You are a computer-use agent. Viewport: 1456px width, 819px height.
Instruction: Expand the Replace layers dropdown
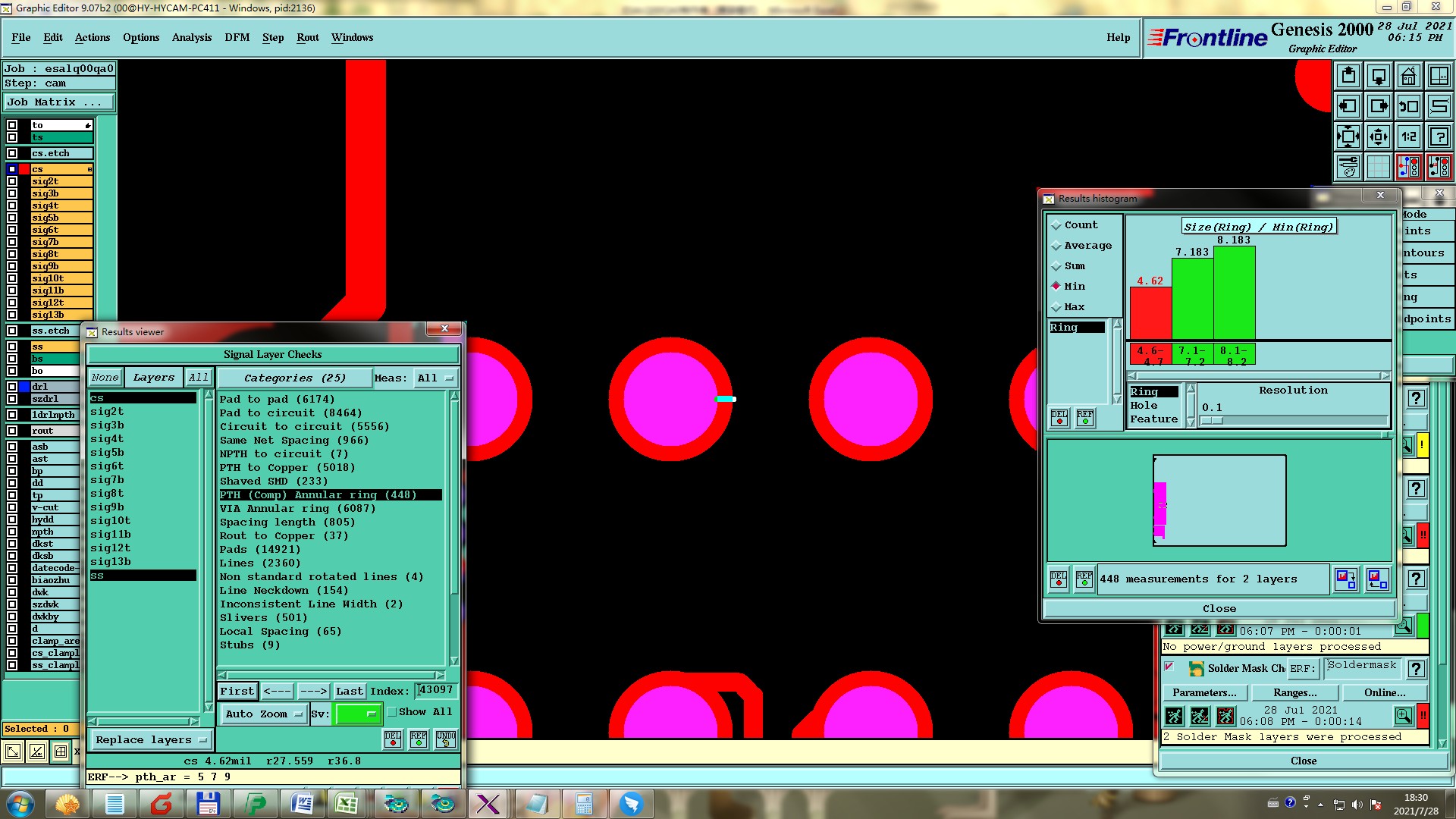(x=151, y=739)
